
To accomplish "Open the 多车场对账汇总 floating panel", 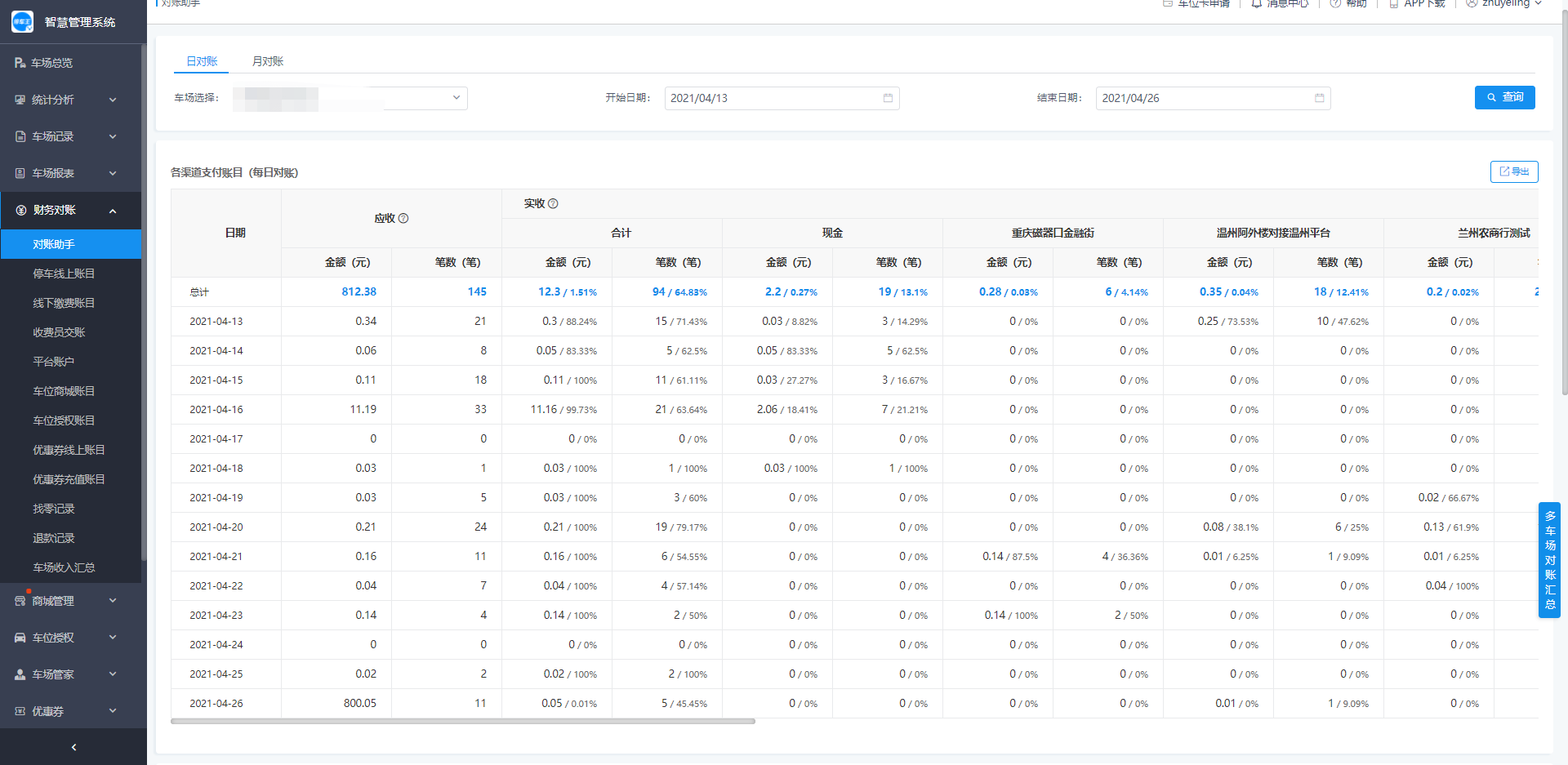I will [x=1549, y=560].
